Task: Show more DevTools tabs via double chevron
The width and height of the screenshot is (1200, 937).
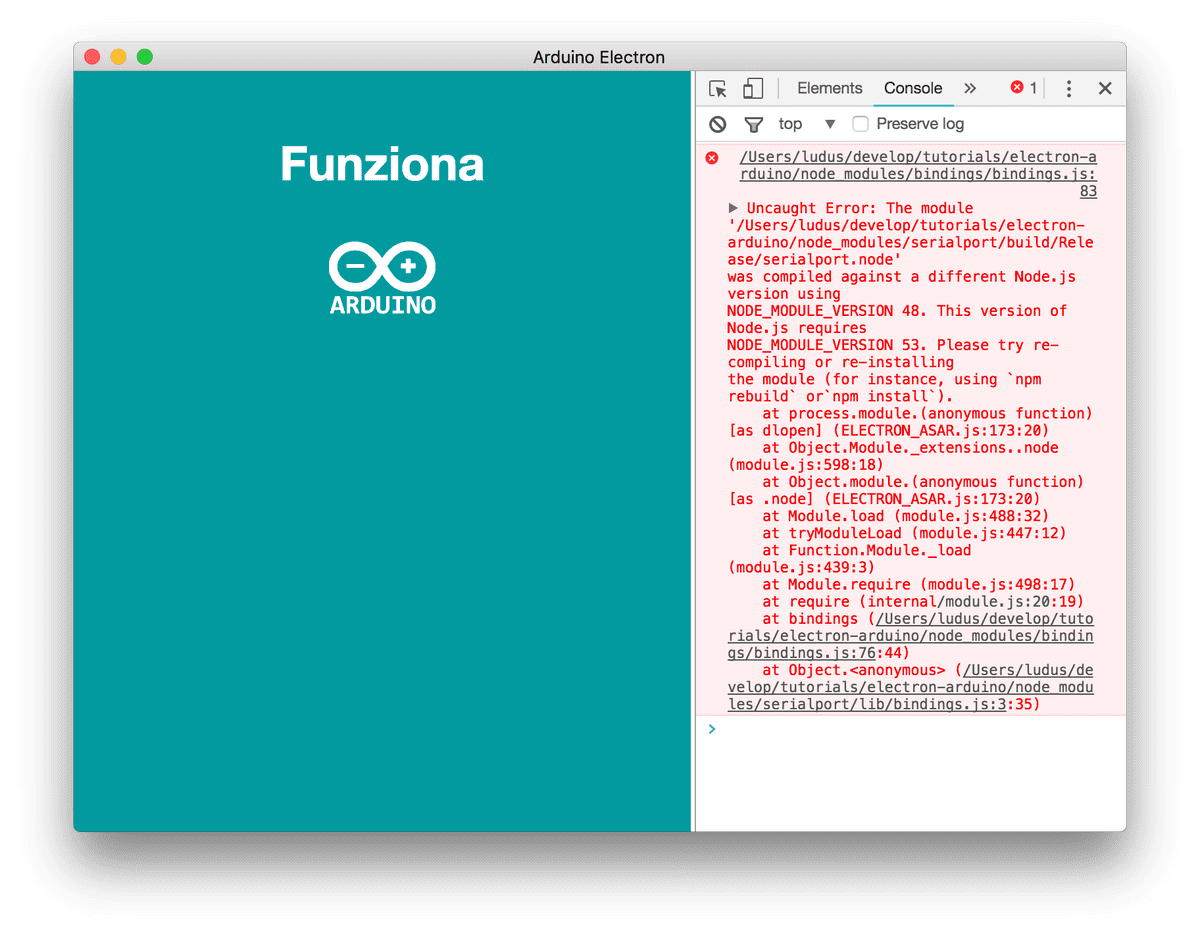Action: 969,88
